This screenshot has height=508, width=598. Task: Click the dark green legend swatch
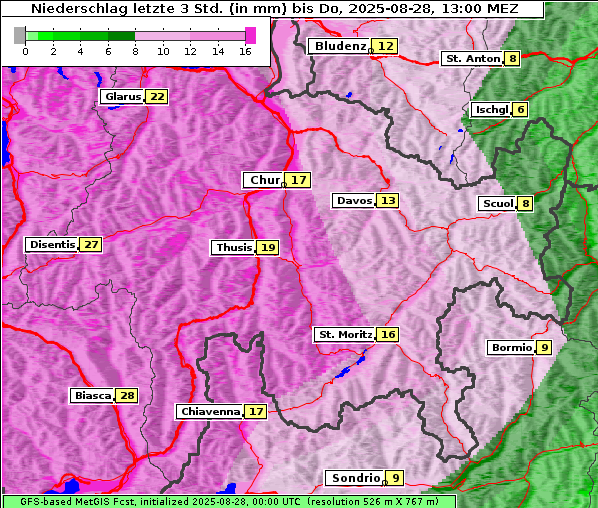121,36
